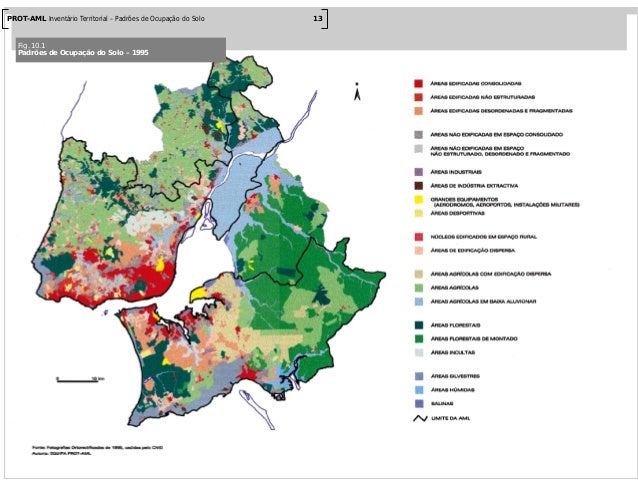Screen dimensions: 638x487
Task: Click the Limite da AML boundary line symbol
Action: 420,418
